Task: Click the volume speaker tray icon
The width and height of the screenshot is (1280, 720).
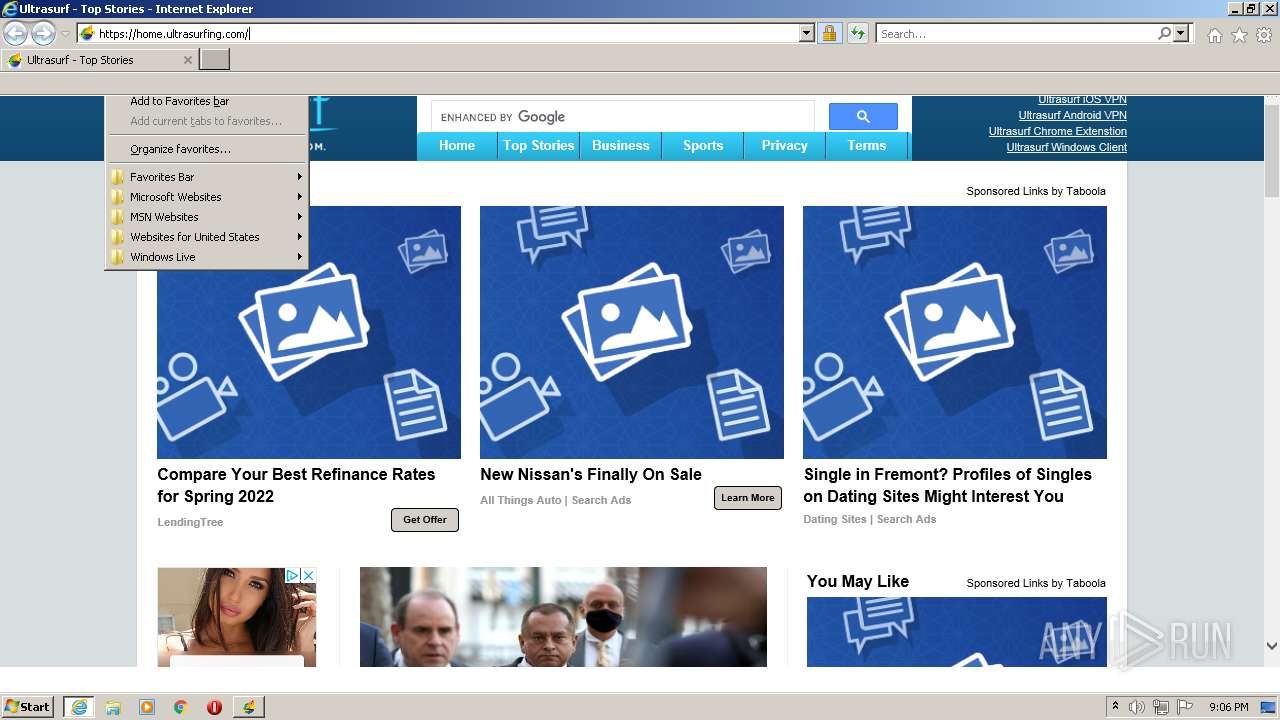Action: tap(1137, 707)
